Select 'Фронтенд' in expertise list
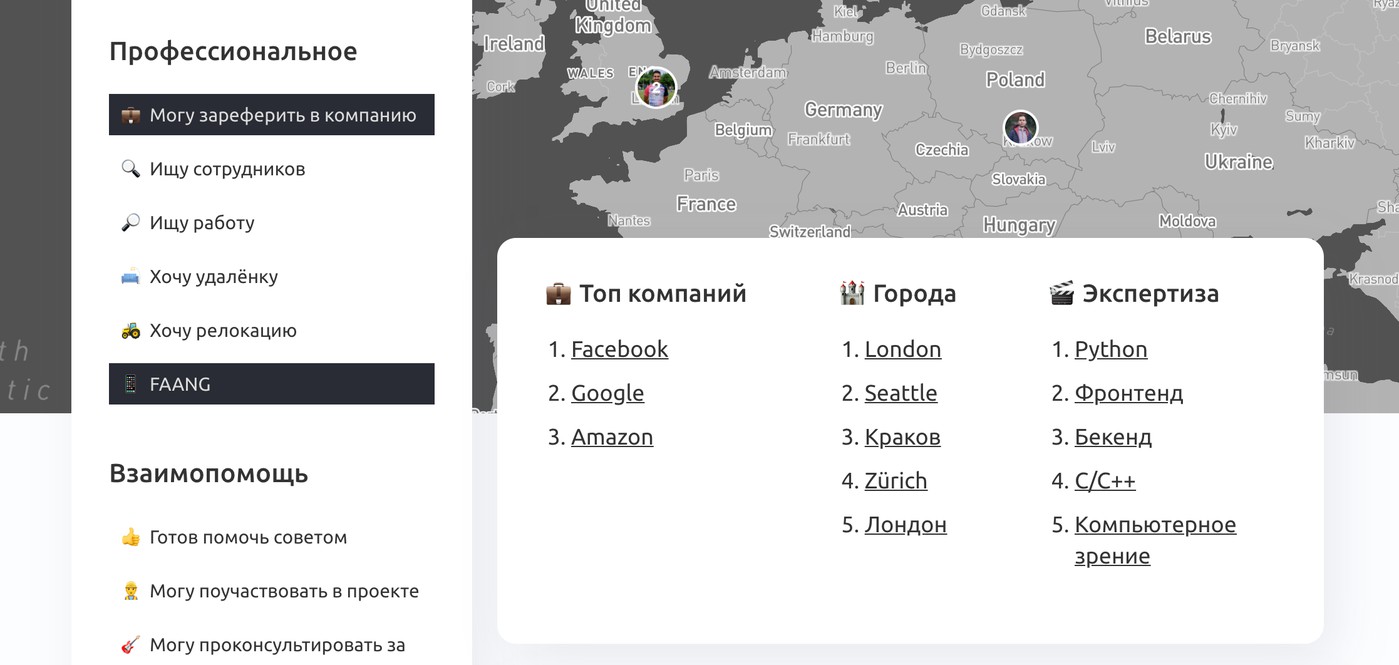Viewport: 1399px width, 665px height. tap(1128, 393)
